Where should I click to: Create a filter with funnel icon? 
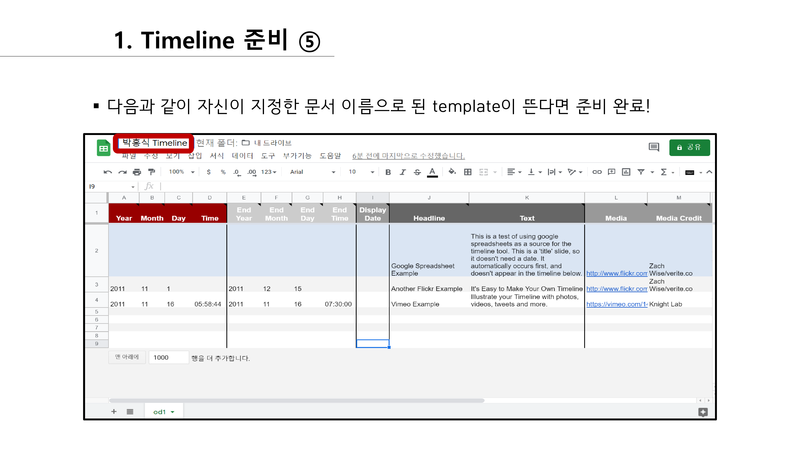click(x=641, y=172)
